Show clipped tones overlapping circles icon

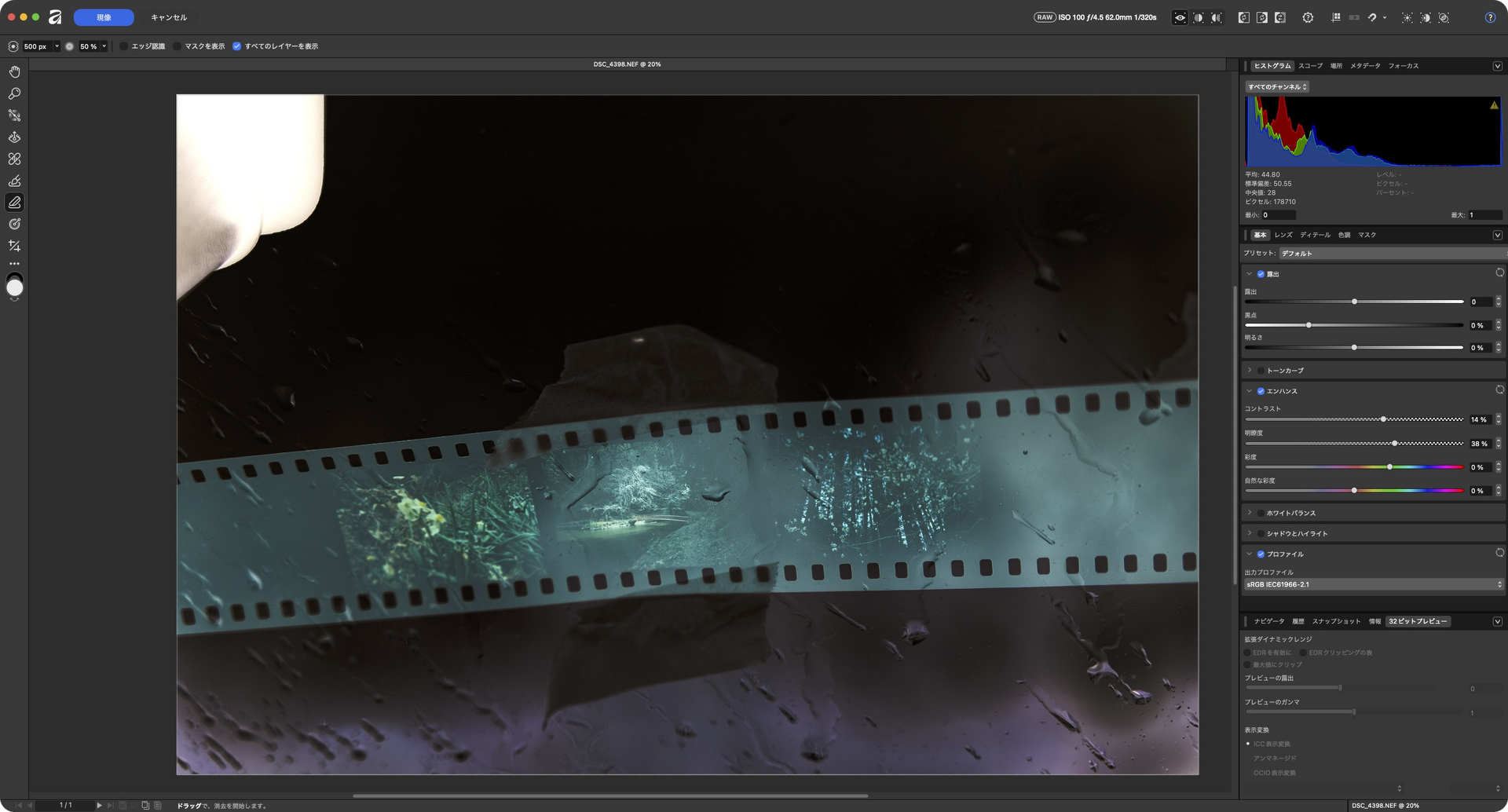click(x=1444, y=17)
